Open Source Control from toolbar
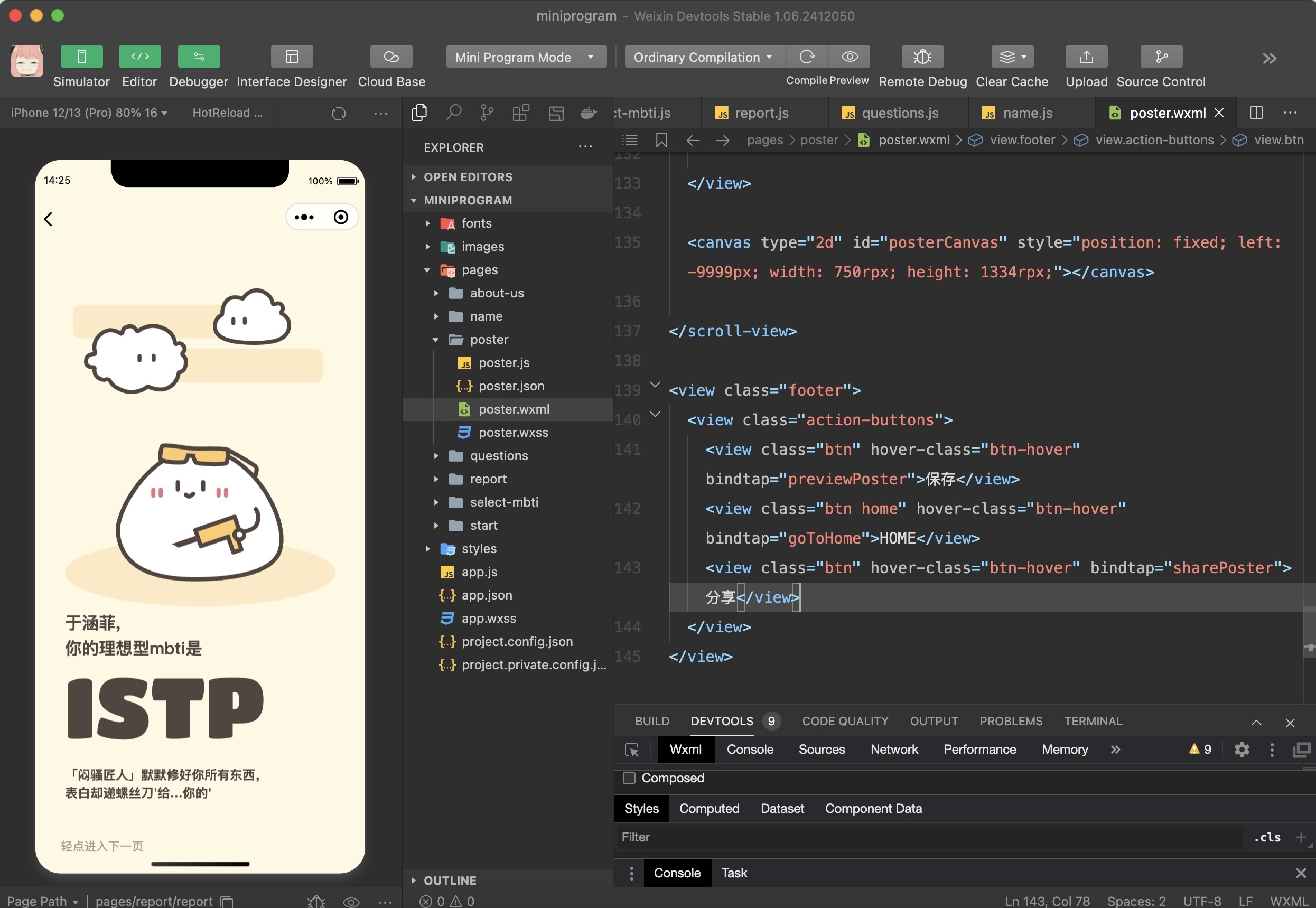This screenshot has width=1316, height=908. pyautogui.click(x=1161, y=57)
